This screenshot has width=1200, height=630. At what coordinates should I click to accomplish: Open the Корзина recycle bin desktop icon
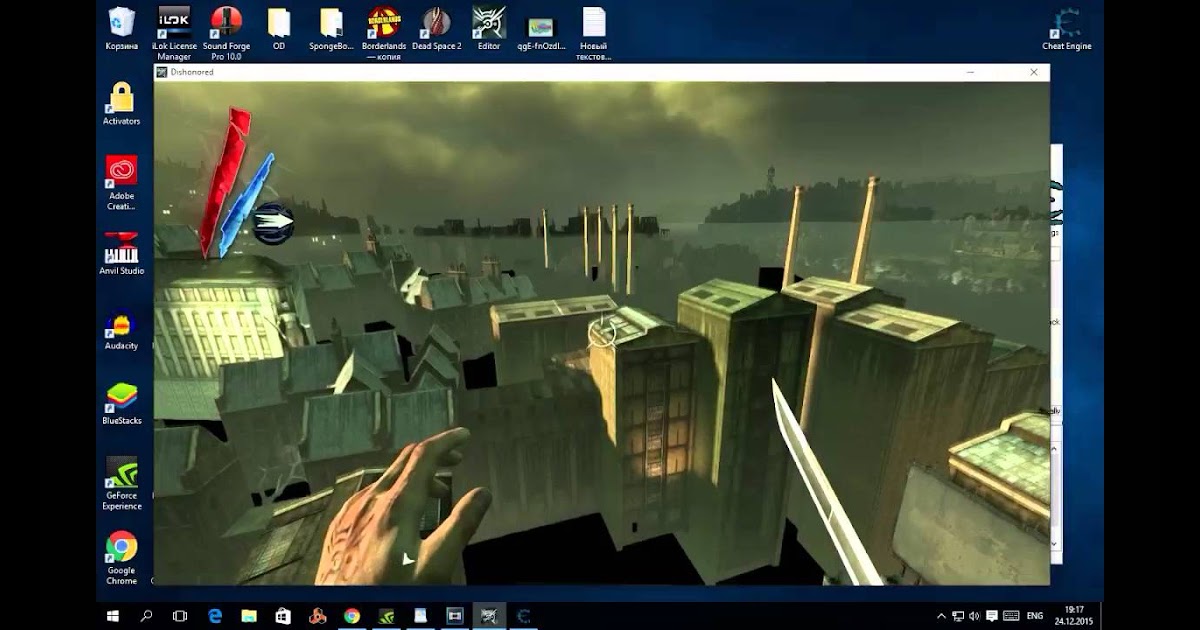[x=121, y=29]
